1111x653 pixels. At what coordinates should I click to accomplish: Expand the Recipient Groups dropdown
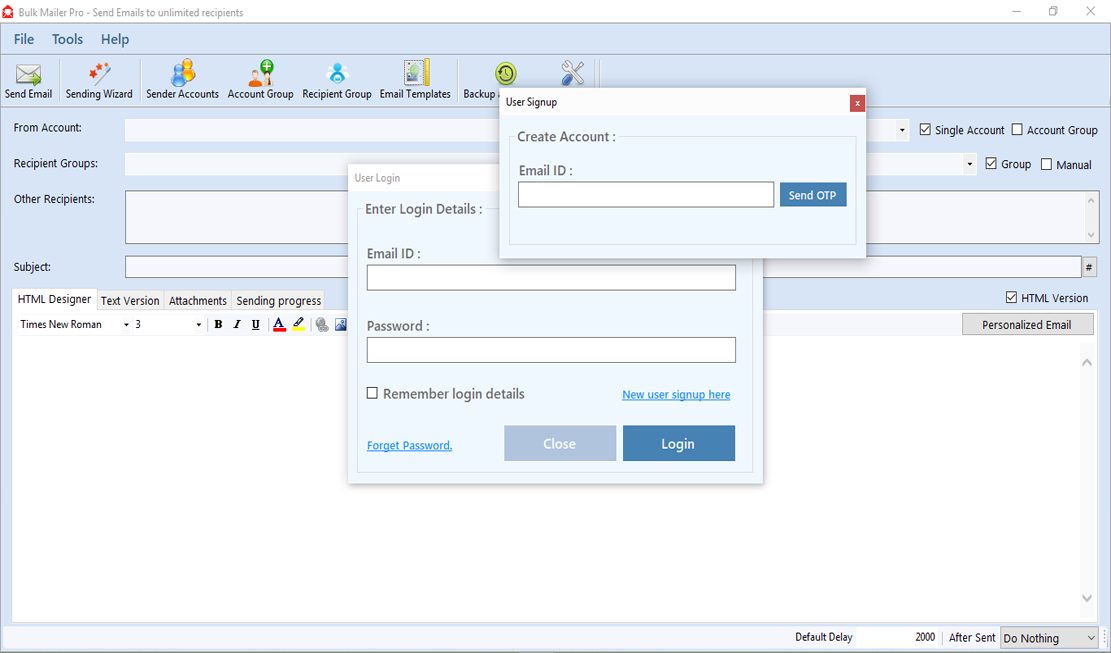coord(969,164)
